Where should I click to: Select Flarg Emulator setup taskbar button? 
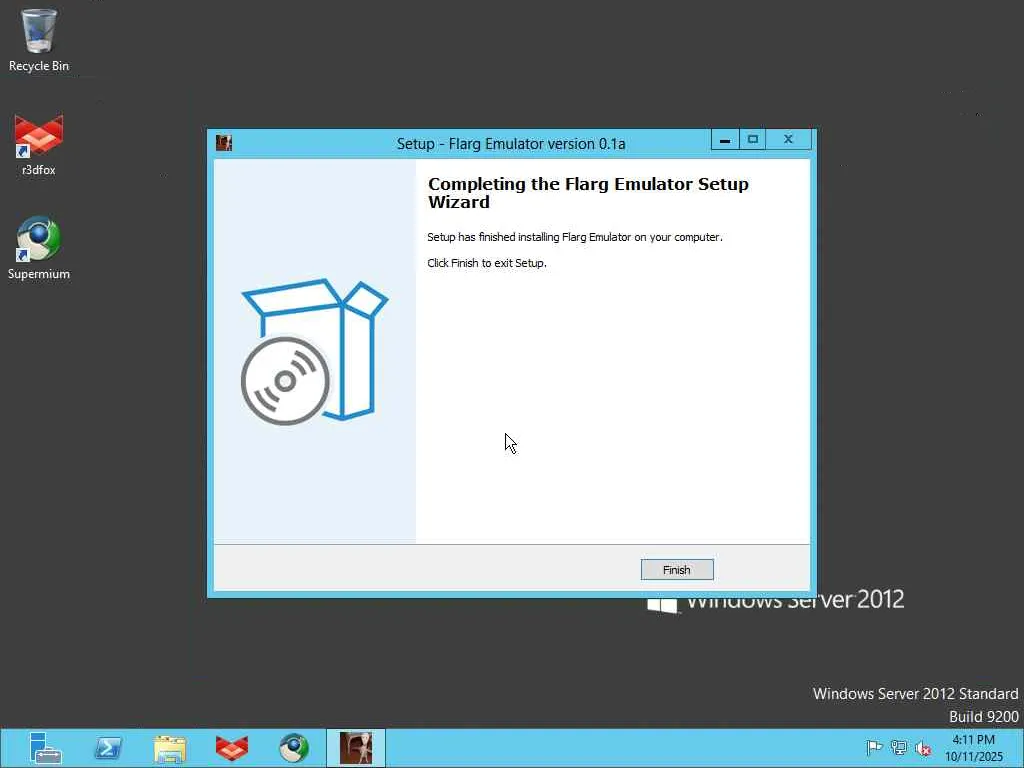click(356, 748)
